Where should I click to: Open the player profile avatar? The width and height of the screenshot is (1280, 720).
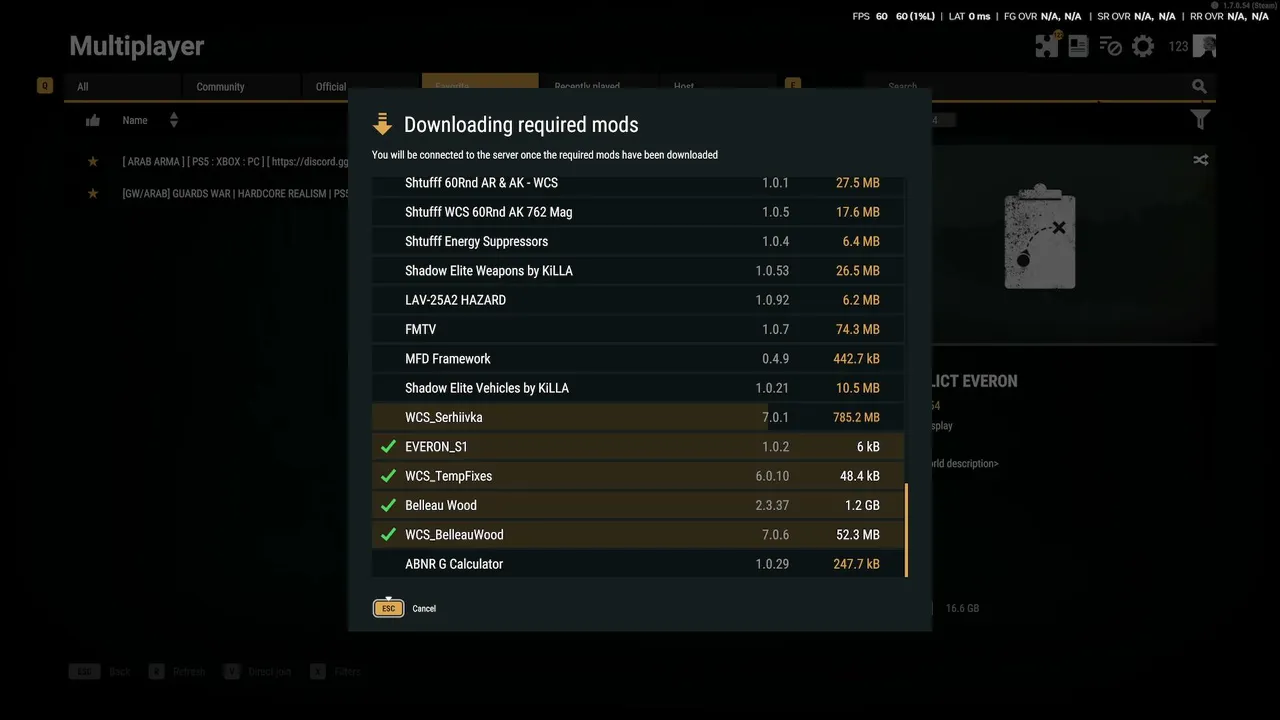click(1205, 46)
